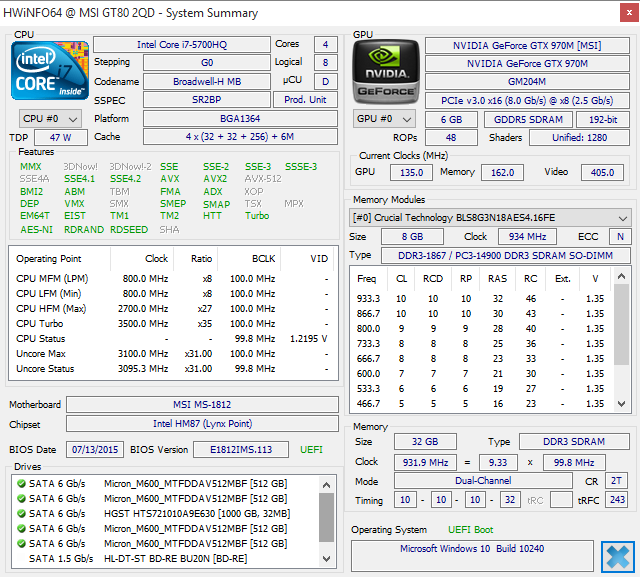Click the Intel Core i7-5700HQ field
The width and height of the screenshot is (640, 577).
(x=182, y=44)
